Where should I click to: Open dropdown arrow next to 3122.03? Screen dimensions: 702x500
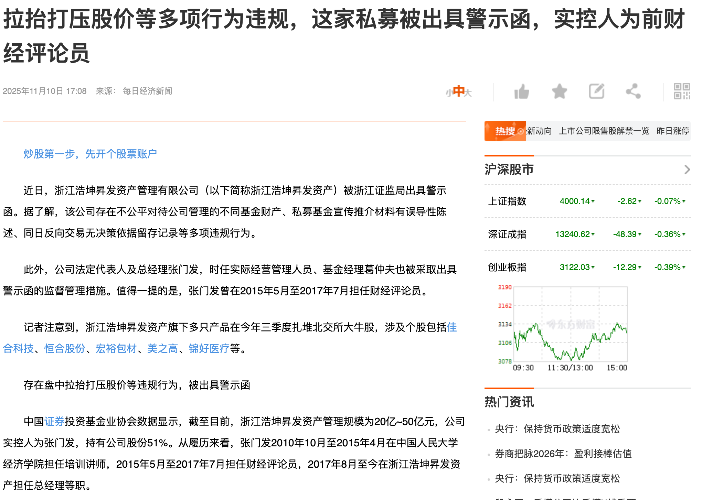click(593, 267)
